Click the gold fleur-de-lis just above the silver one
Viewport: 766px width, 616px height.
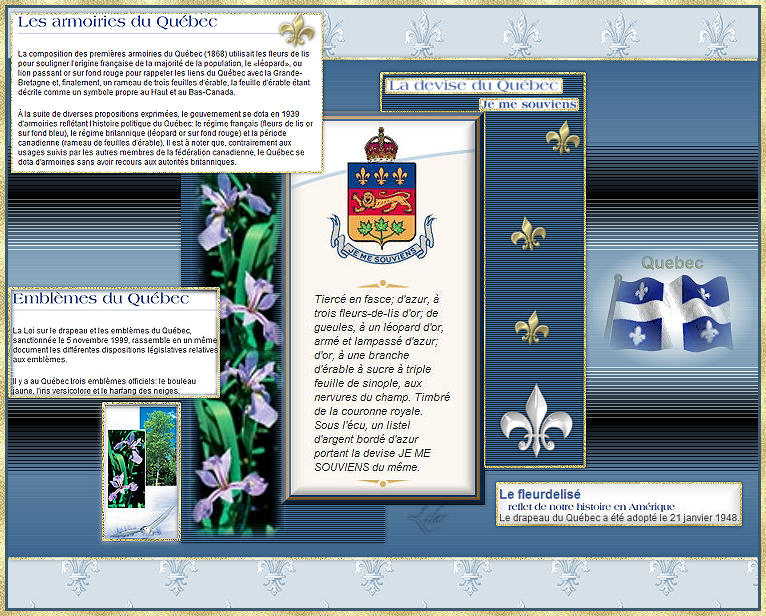[532, 327]
